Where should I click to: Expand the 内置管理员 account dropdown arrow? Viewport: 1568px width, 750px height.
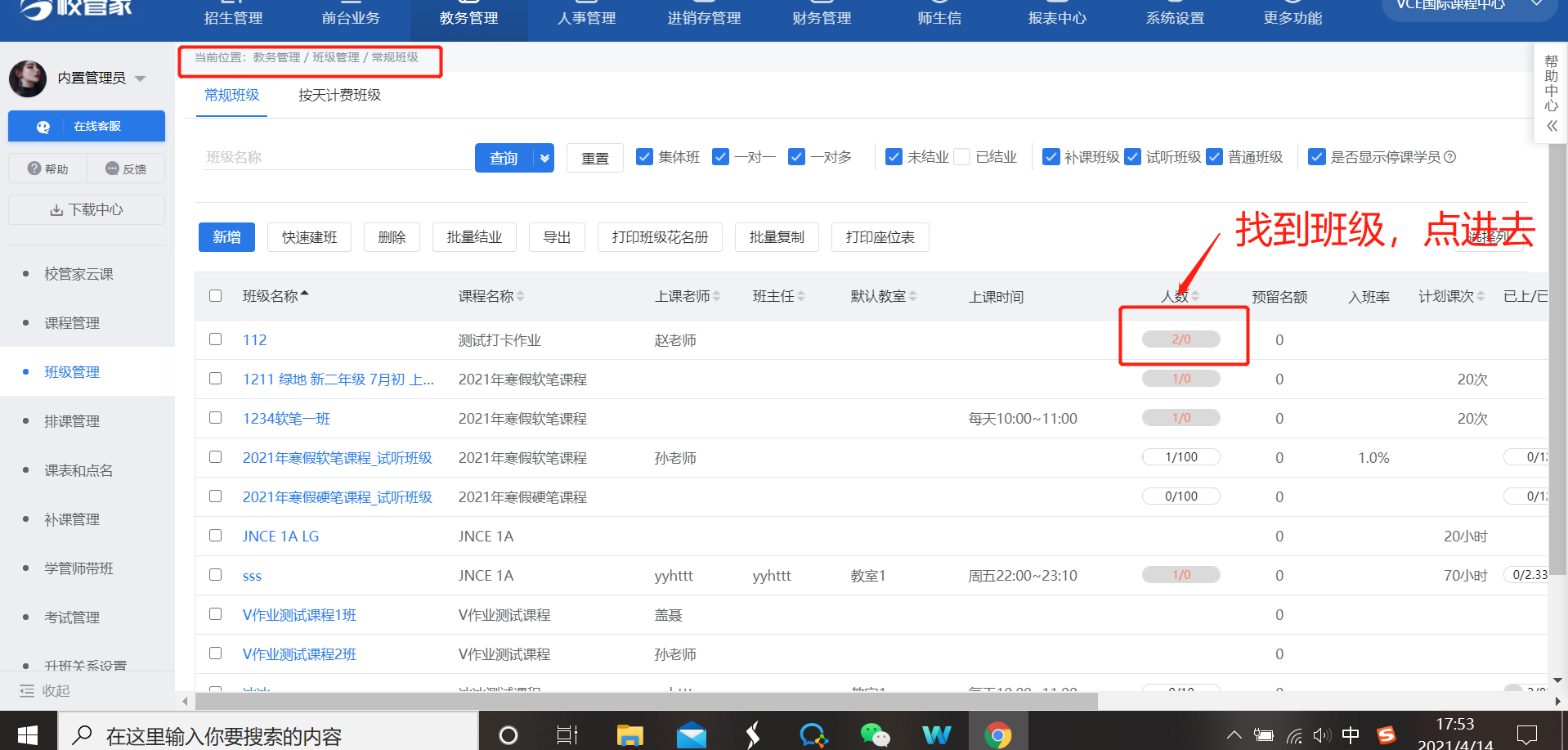140,79
